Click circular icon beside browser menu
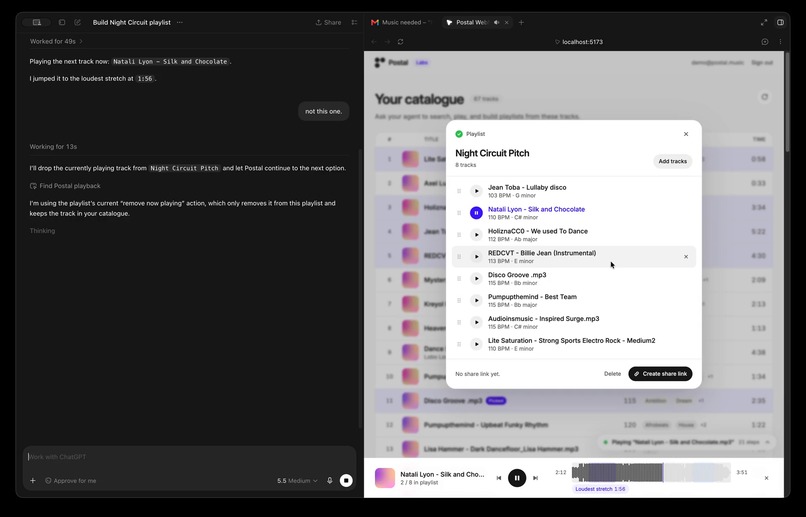This screenshot has height=517, width=806. pyautogui.click(x=765, y=42)
